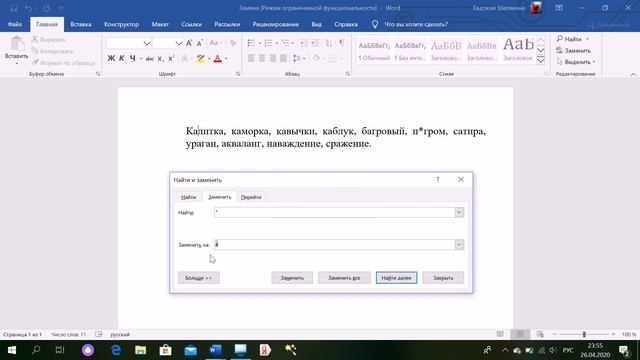Click the Закрыть button

point(443,278)
